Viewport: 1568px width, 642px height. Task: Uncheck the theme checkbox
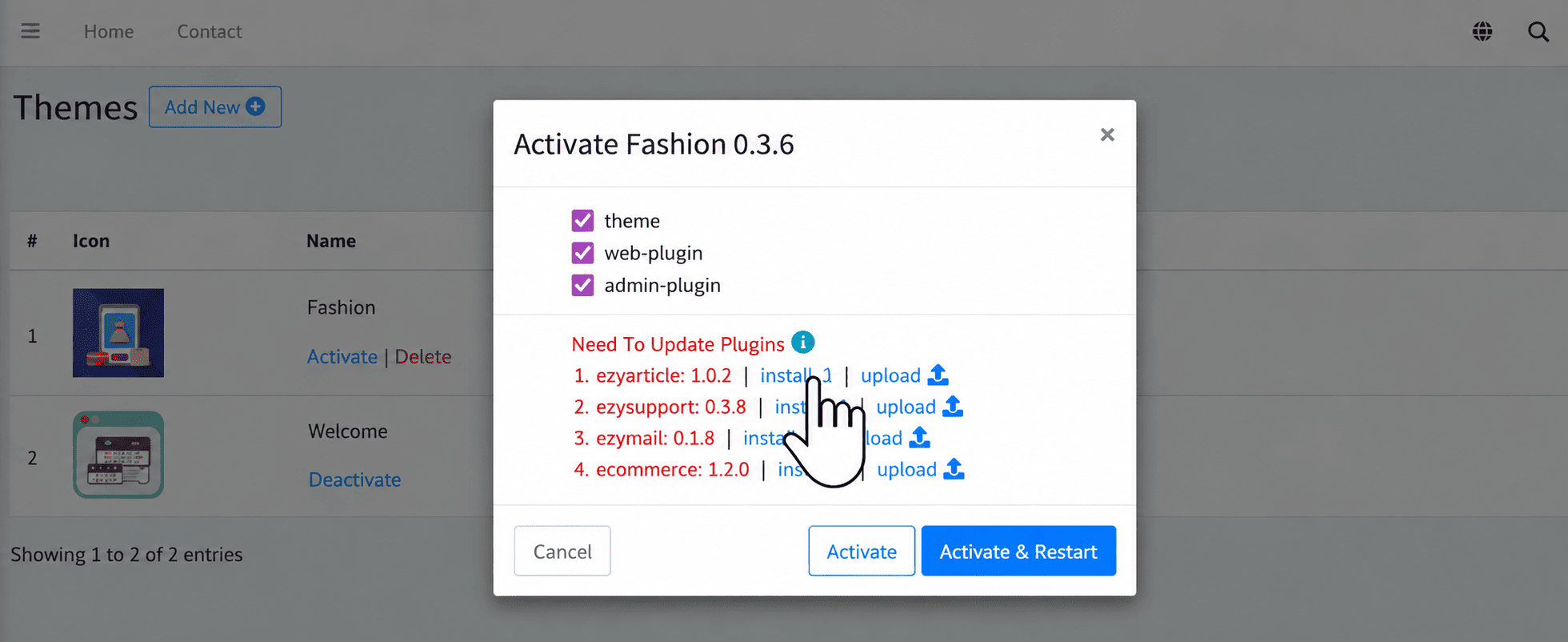[582, 220]
